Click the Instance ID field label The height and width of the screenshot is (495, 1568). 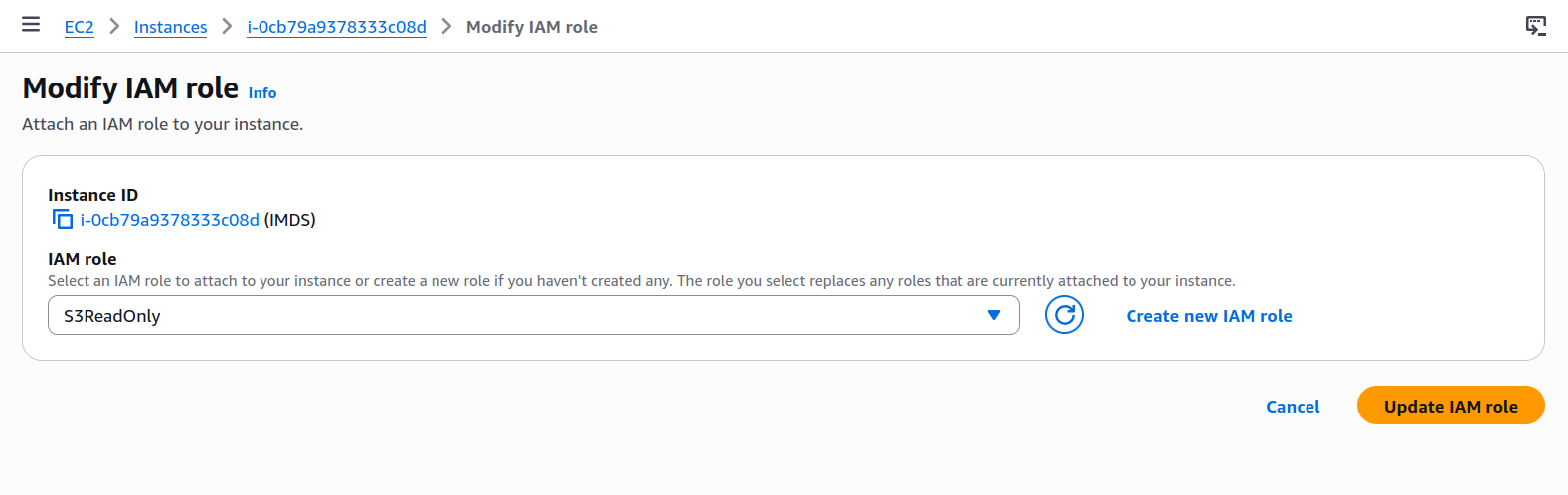(x=92, y=195)
